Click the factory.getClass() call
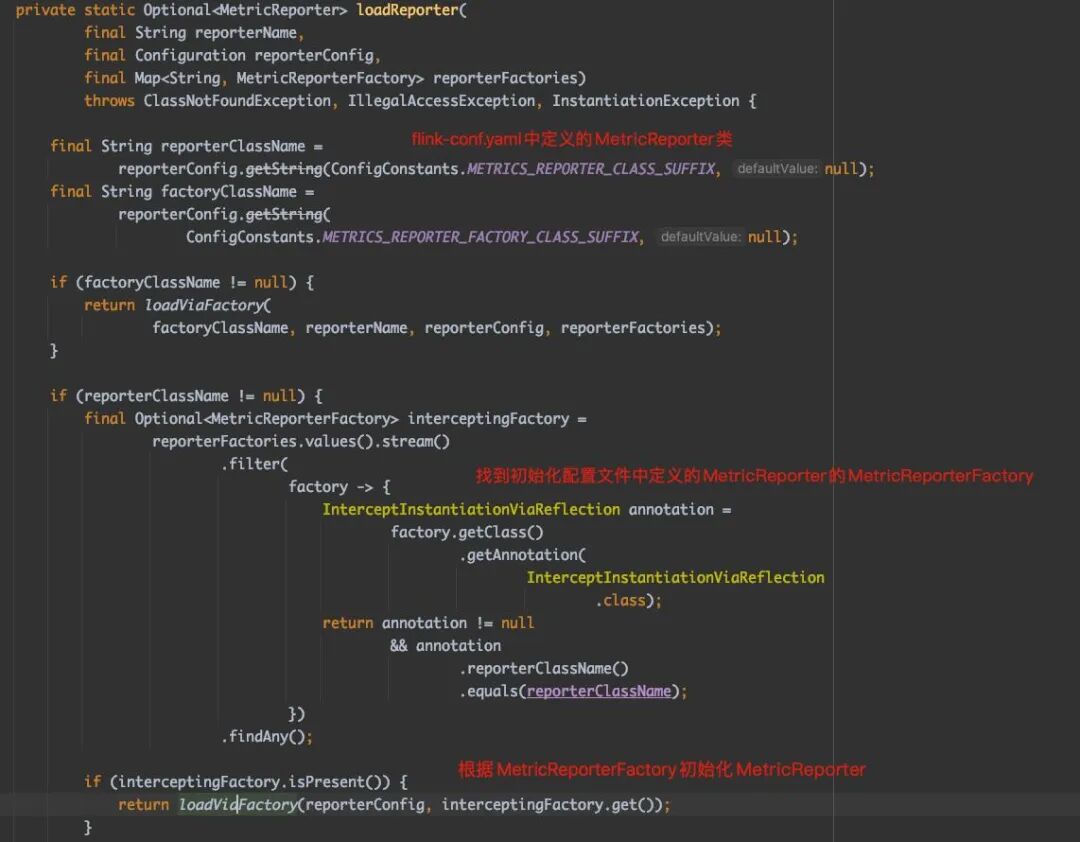 (x=467, y=533)
